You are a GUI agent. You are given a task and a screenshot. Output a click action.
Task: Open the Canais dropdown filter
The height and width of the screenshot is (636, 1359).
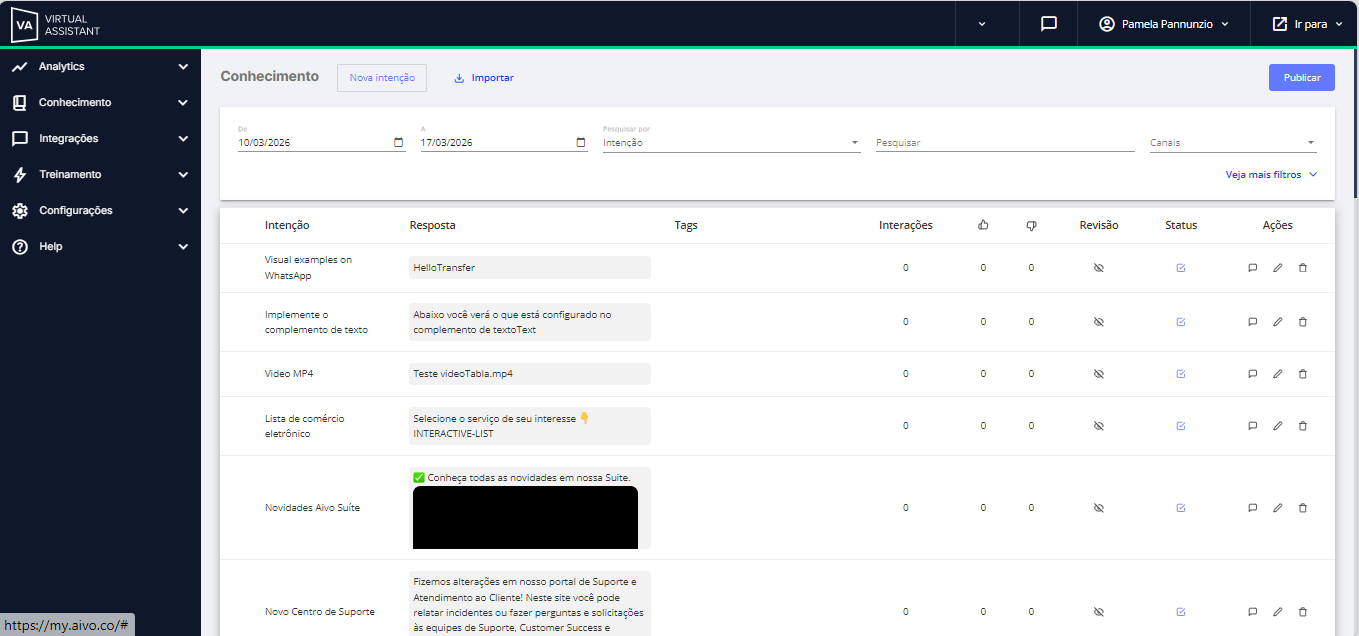1232,143
